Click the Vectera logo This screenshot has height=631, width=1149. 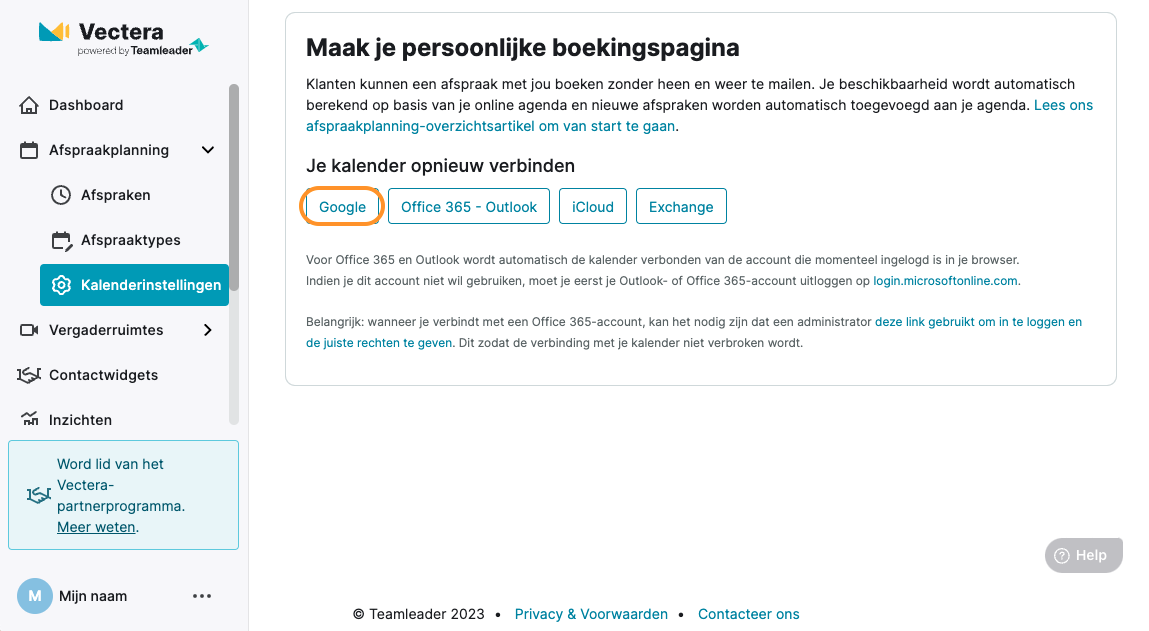(x=123, y=39)
